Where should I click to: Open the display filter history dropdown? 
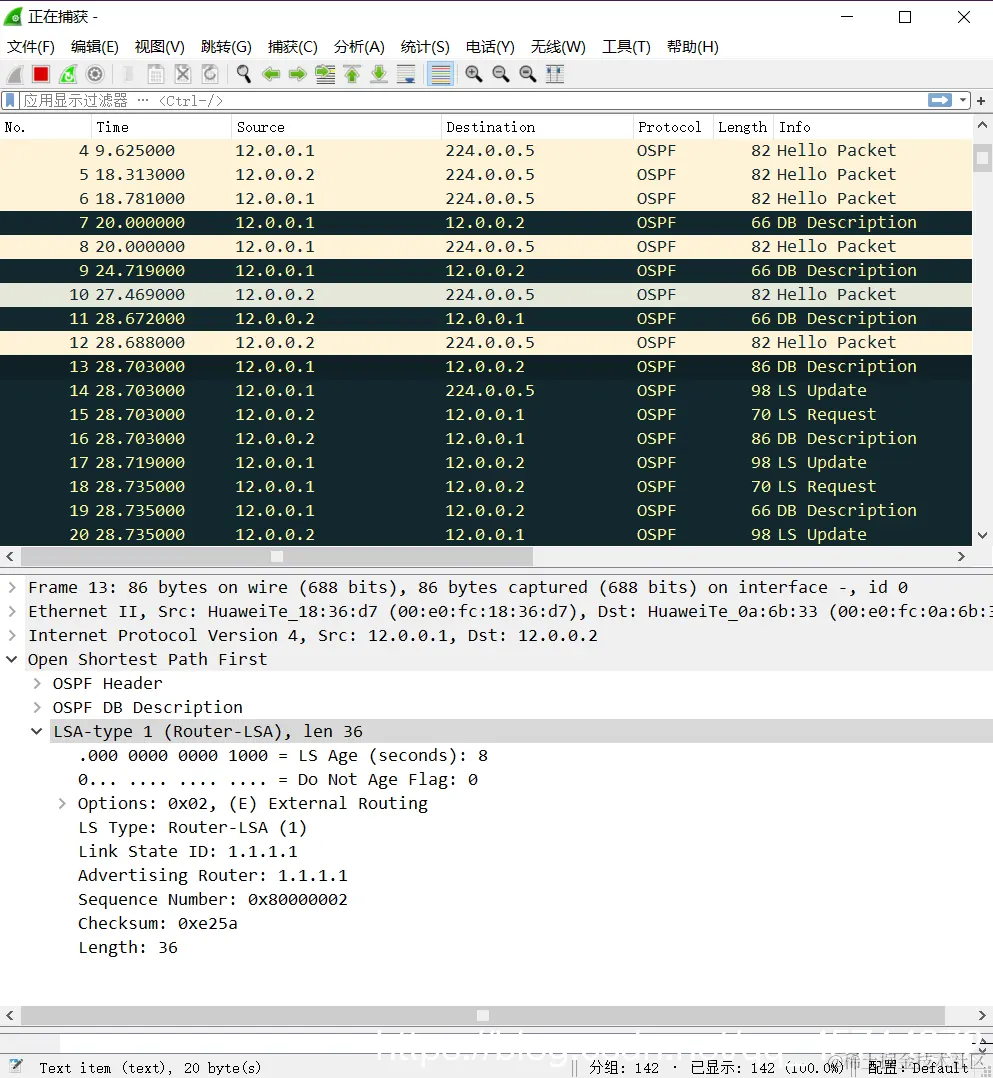point(963,100)
